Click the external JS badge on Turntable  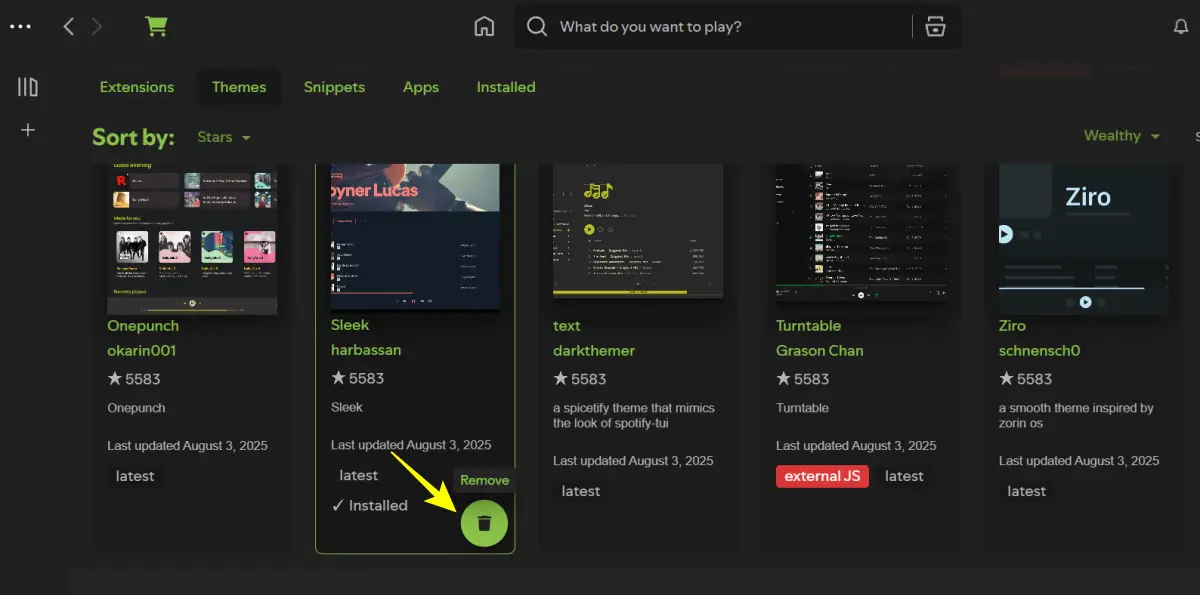(822, 476)
